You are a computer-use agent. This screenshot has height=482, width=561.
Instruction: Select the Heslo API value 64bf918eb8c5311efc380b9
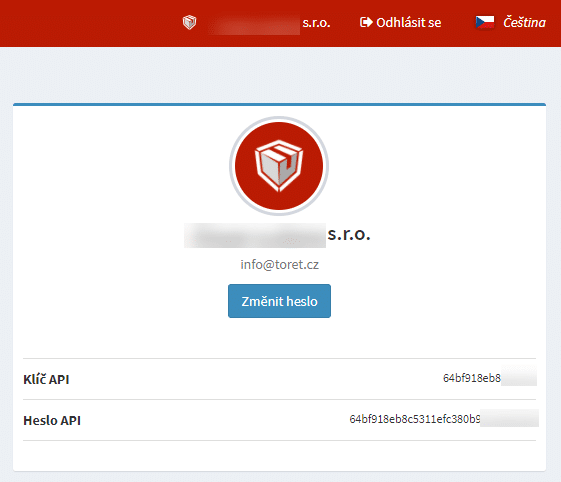click(x=415, y=419)
